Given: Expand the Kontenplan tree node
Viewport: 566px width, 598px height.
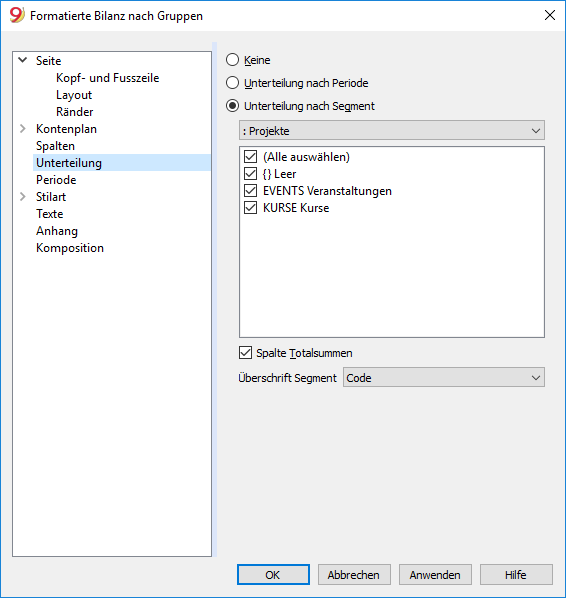Looking at the screenshot, I should click(x=23, y=129).
